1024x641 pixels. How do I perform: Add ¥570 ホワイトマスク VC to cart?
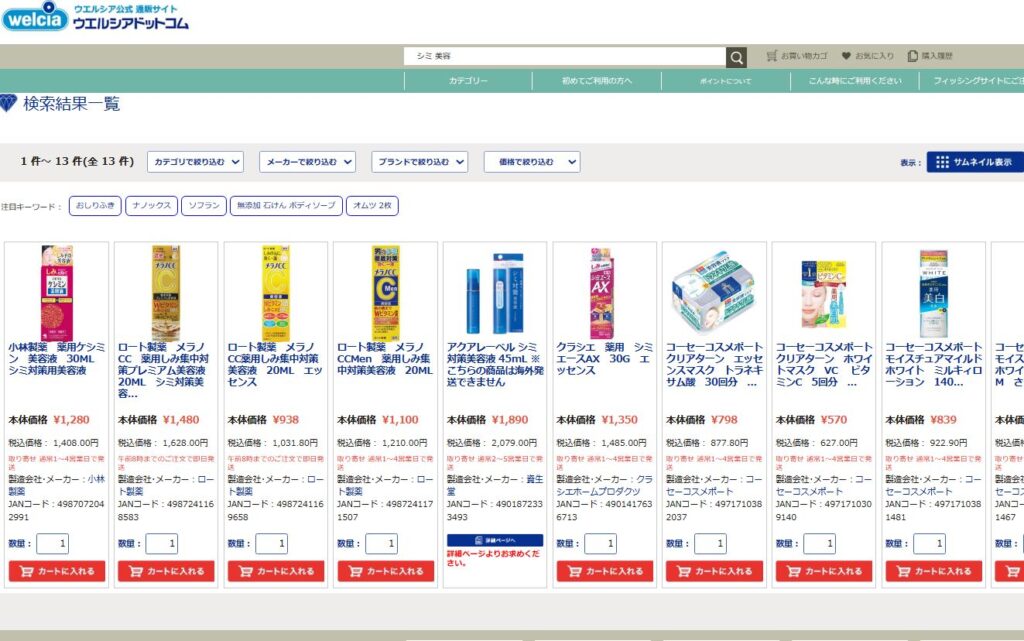(824, 571)
